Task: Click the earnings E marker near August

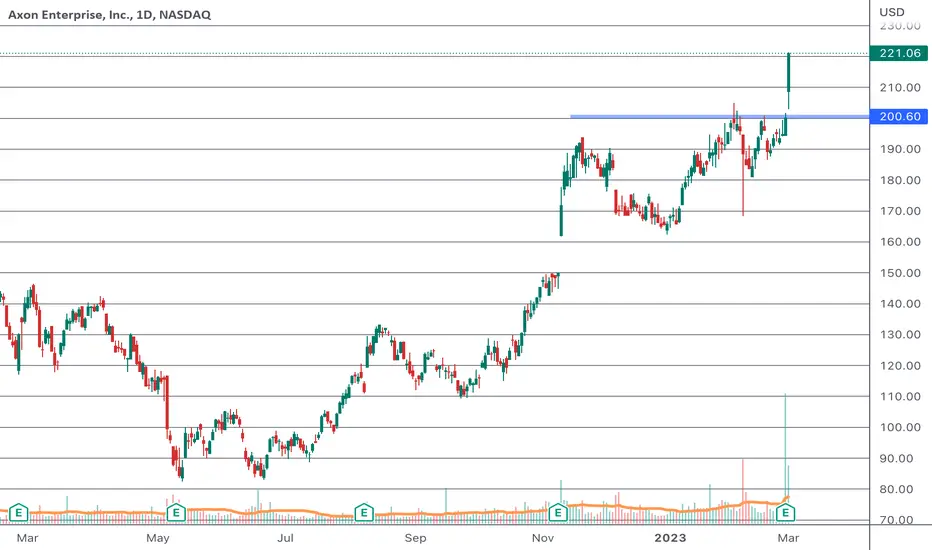Action: (x=364, y=512)
